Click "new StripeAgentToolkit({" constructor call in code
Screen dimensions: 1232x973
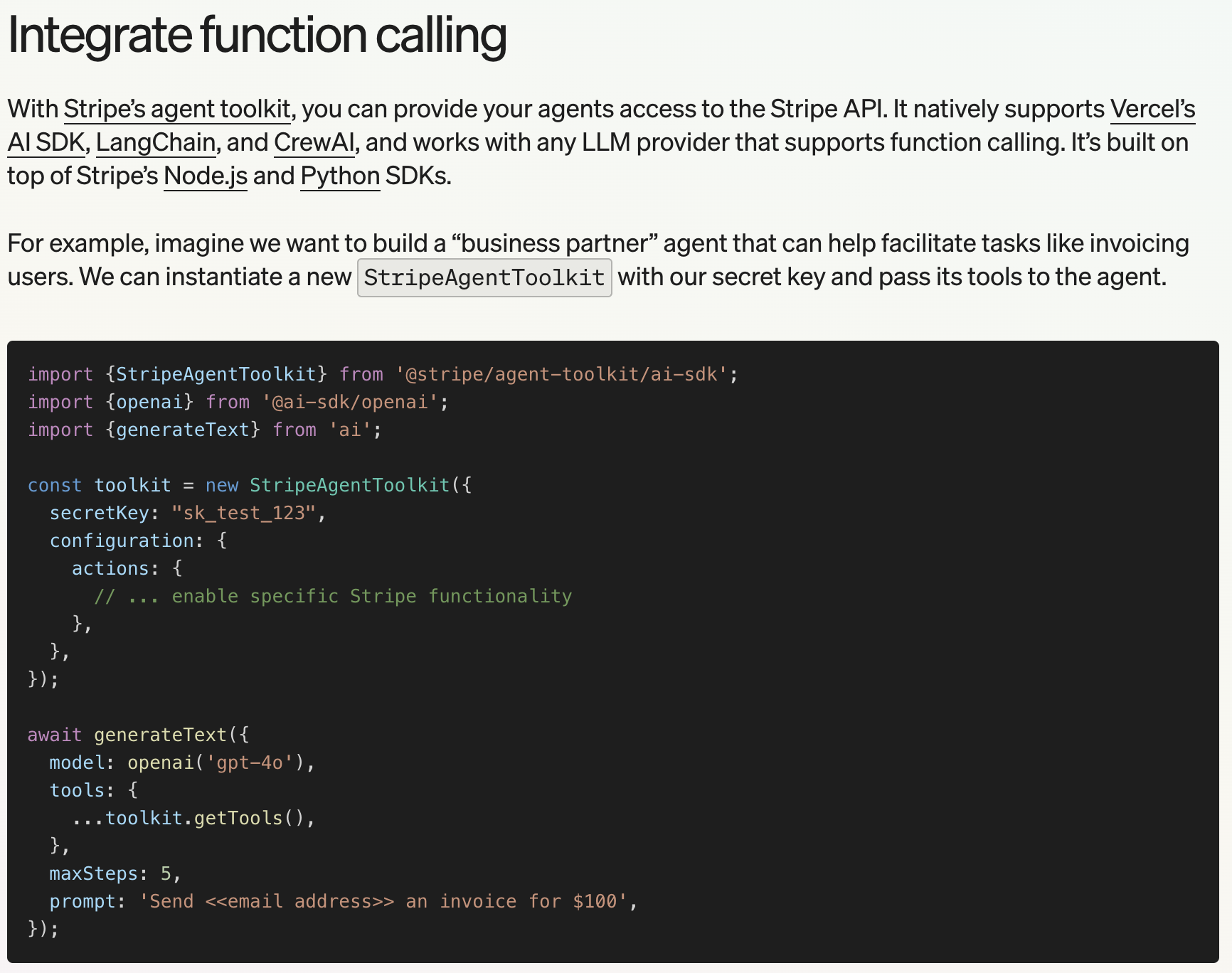(x=339, y=485)
